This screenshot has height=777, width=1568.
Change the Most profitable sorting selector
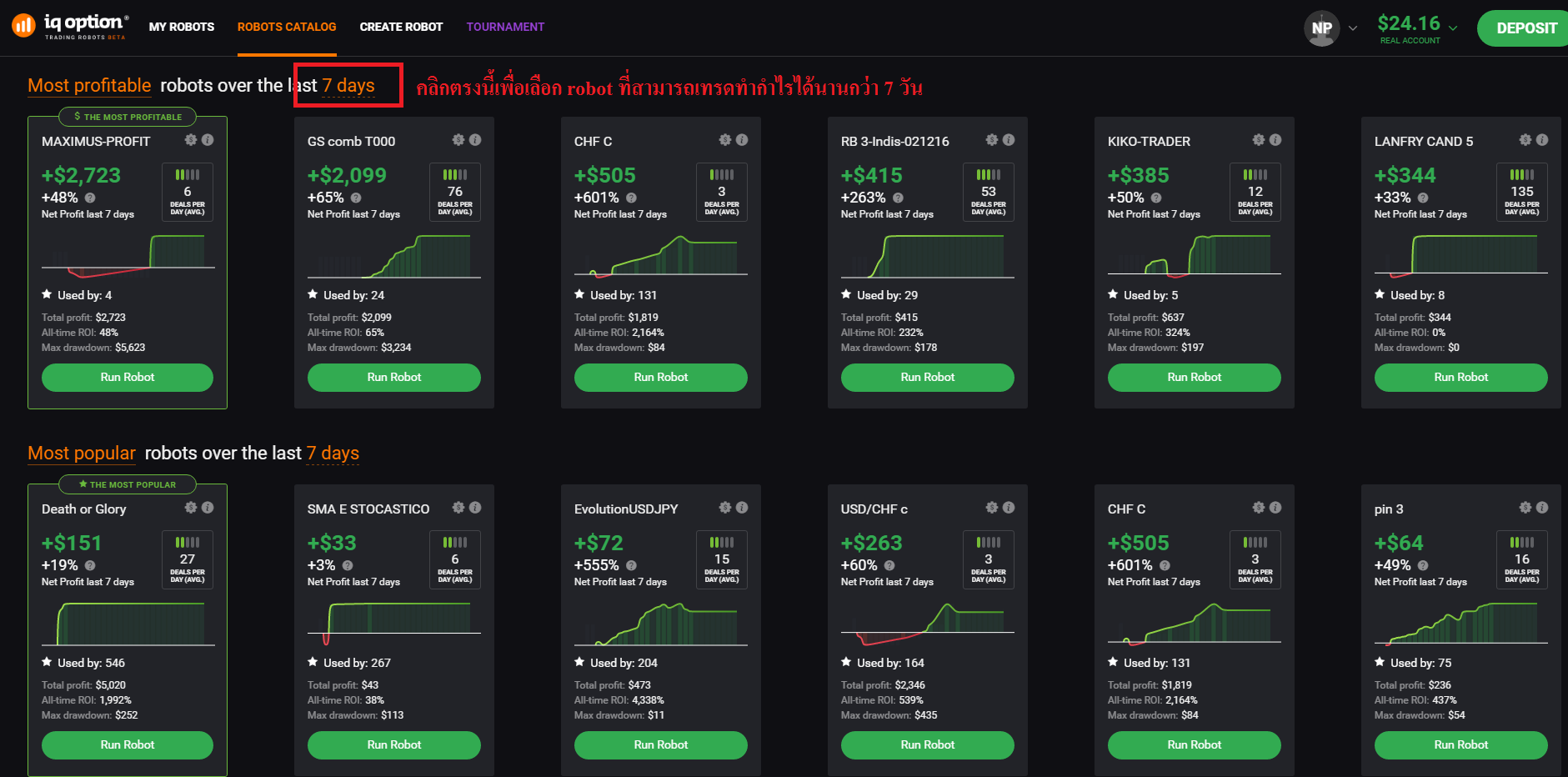(x=89, y=86)
